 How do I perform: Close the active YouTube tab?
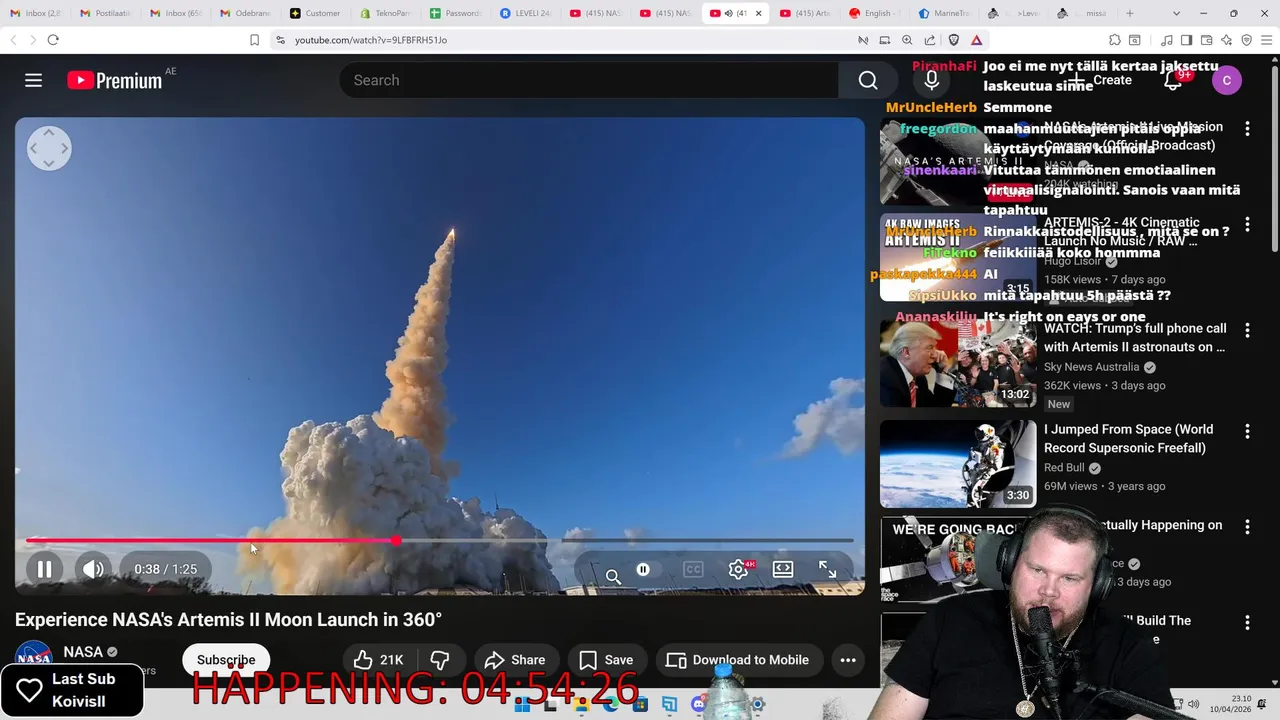(758, 13)
